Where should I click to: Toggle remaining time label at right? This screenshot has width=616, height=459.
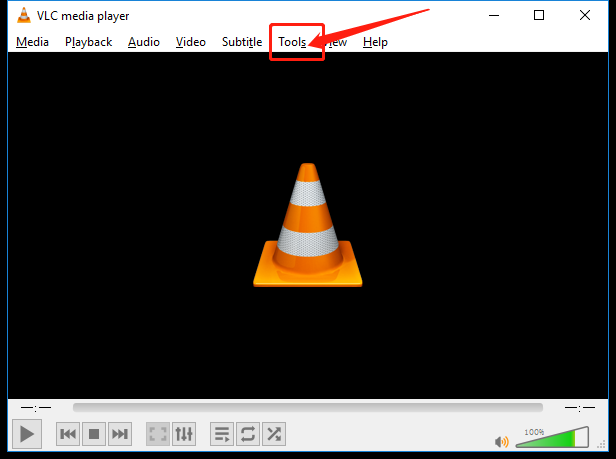[579, 408]
